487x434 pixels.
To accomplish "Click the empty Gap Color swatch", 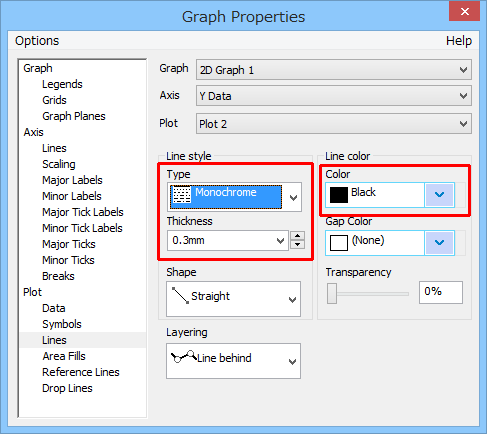I will (x=339, y=243).
